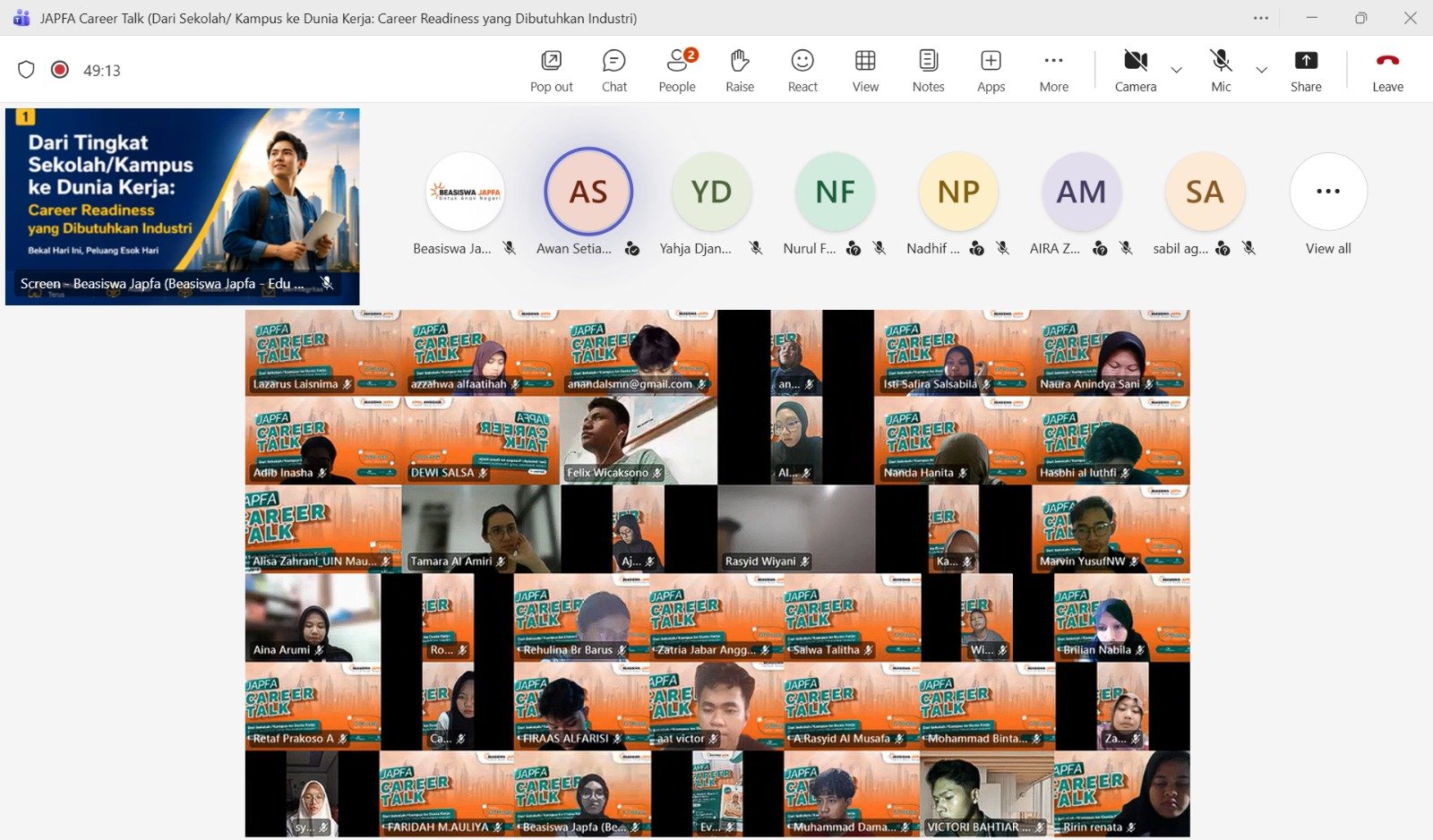Screen dimensions: 1433x840
Task: Select Felix Wicaksono's video tile
Action: pyautogui.click(x=639, y=441)
